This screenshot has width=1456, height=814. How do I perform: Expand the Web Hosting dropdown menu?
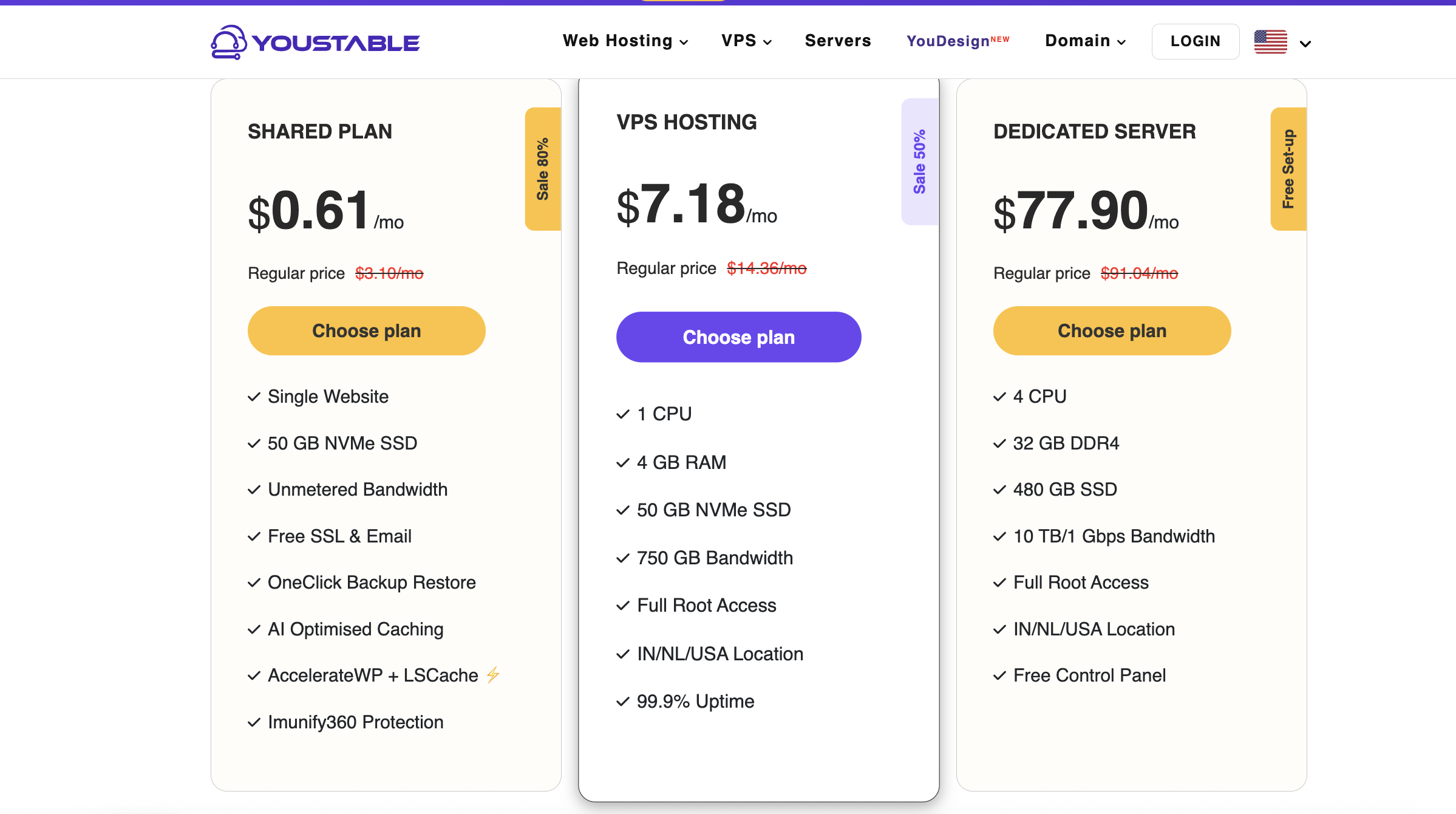point(625,41)
